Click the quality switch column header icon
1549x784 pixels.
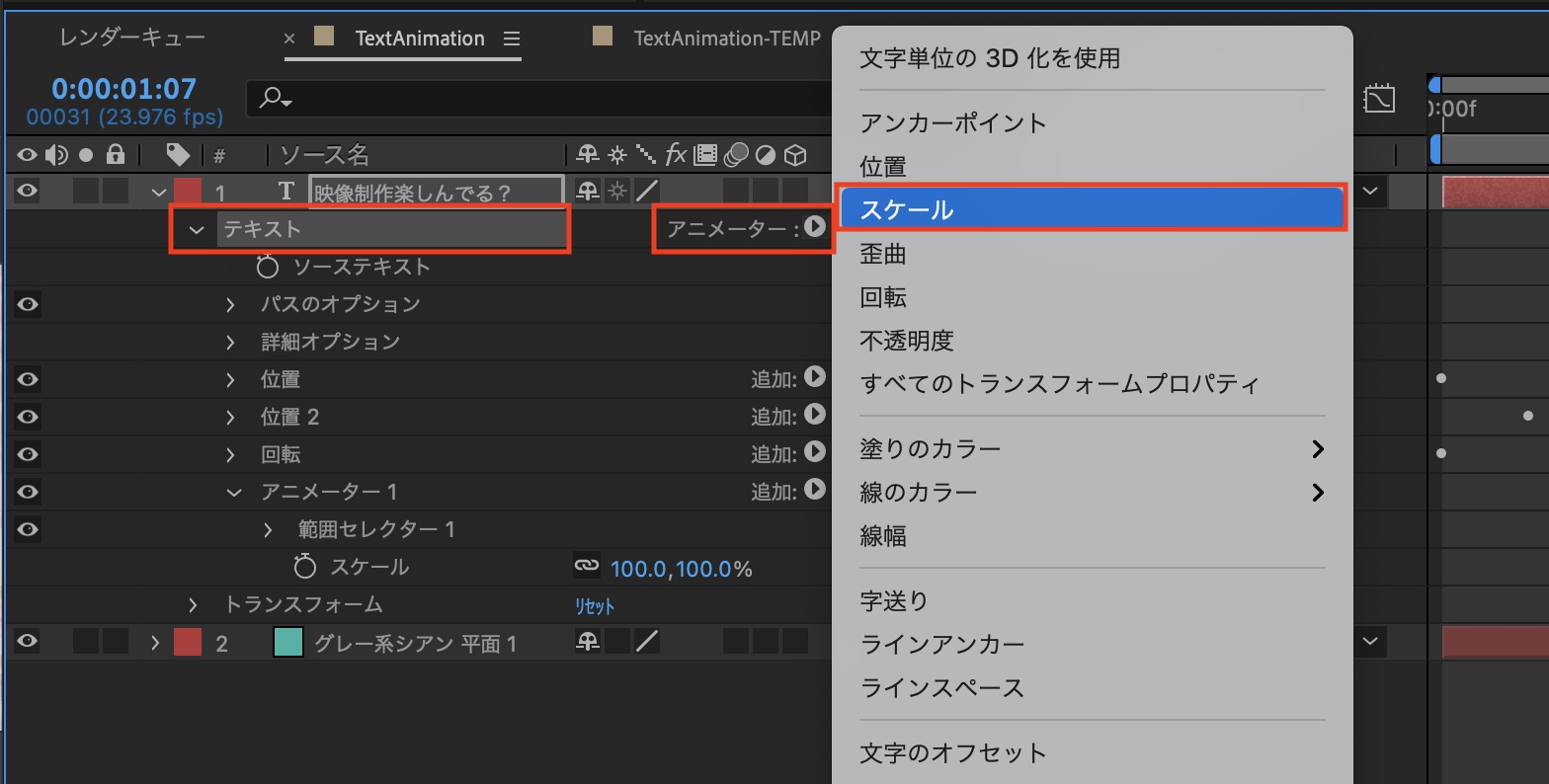(x=645, y=155)
